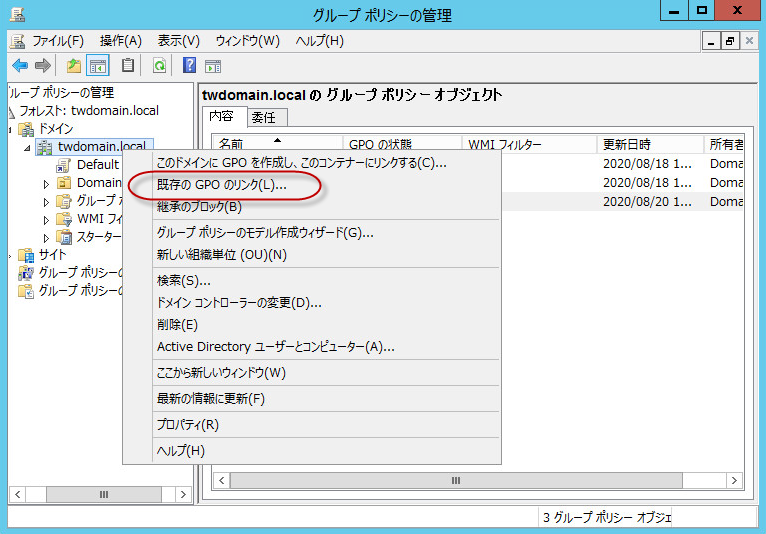Switch to the 委任 tab
This screenshot has height=534, width=766.
[x=262, y=117]
